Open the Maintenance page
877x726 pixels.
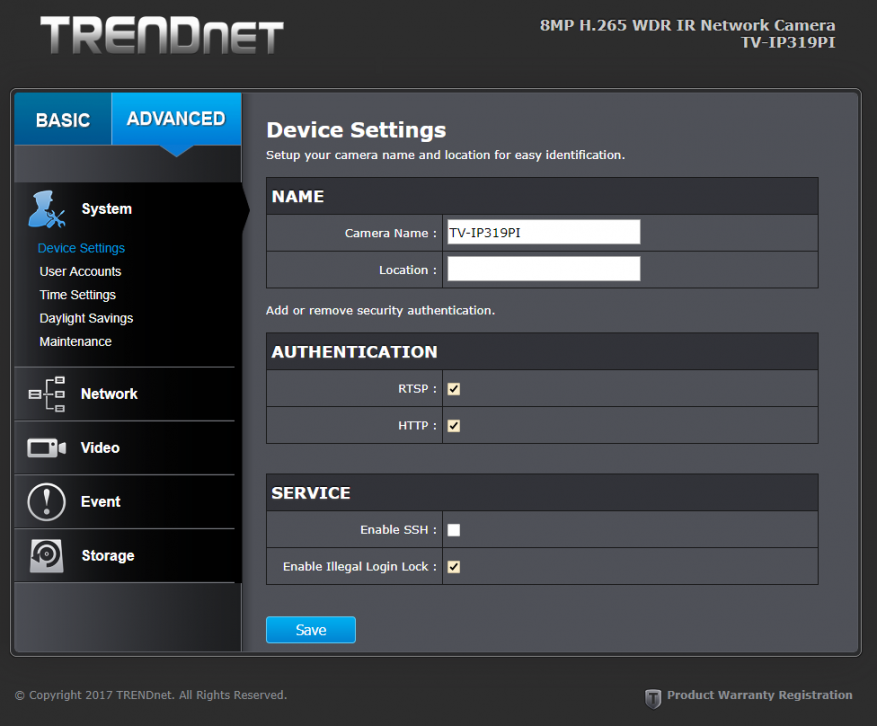pyautogui.click(x=76, y=342)
